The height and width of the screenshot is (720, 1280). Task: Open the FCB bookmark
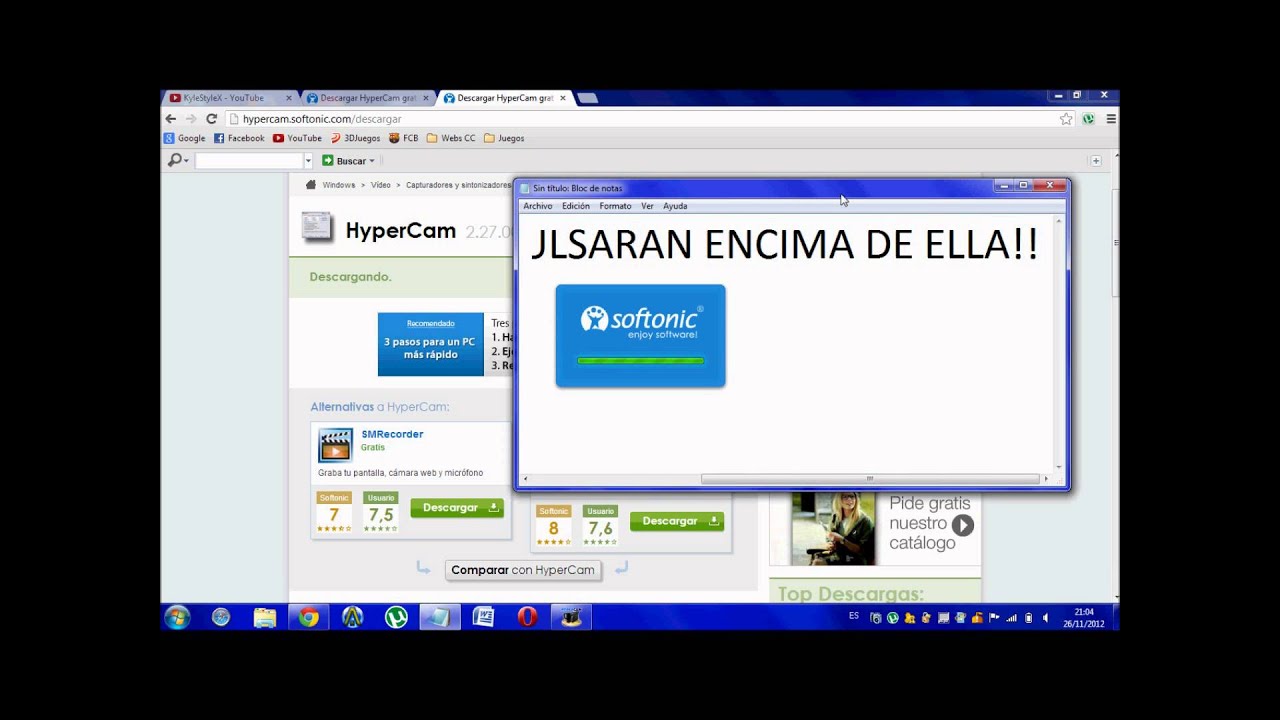[x=404, y=138]
